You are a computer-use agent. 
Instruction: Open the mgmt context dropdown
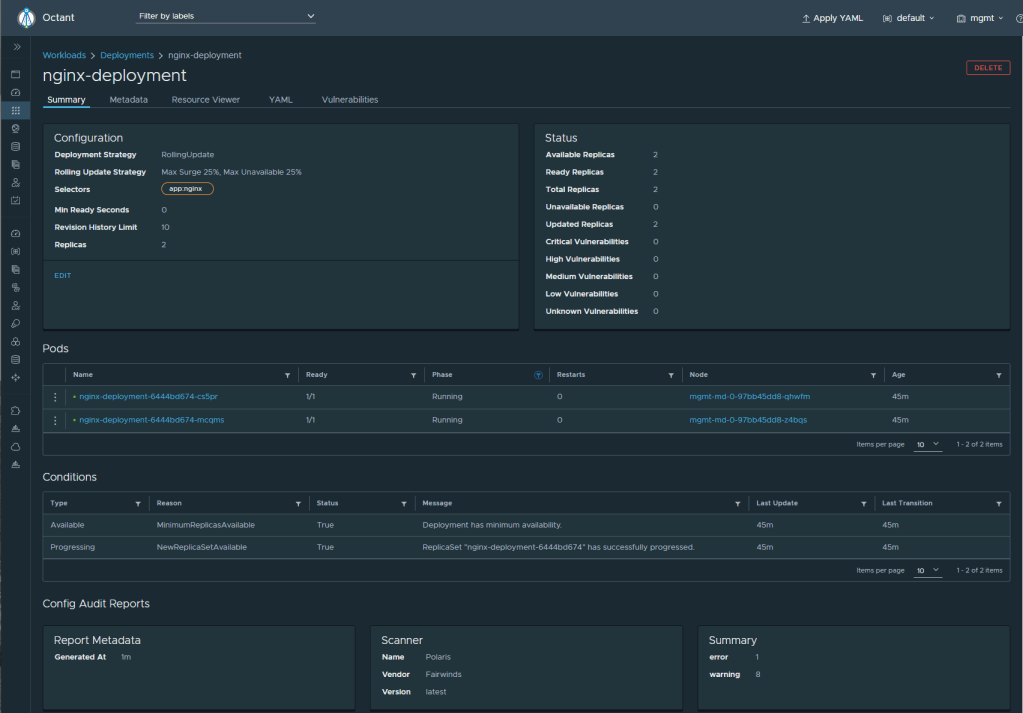979,18
